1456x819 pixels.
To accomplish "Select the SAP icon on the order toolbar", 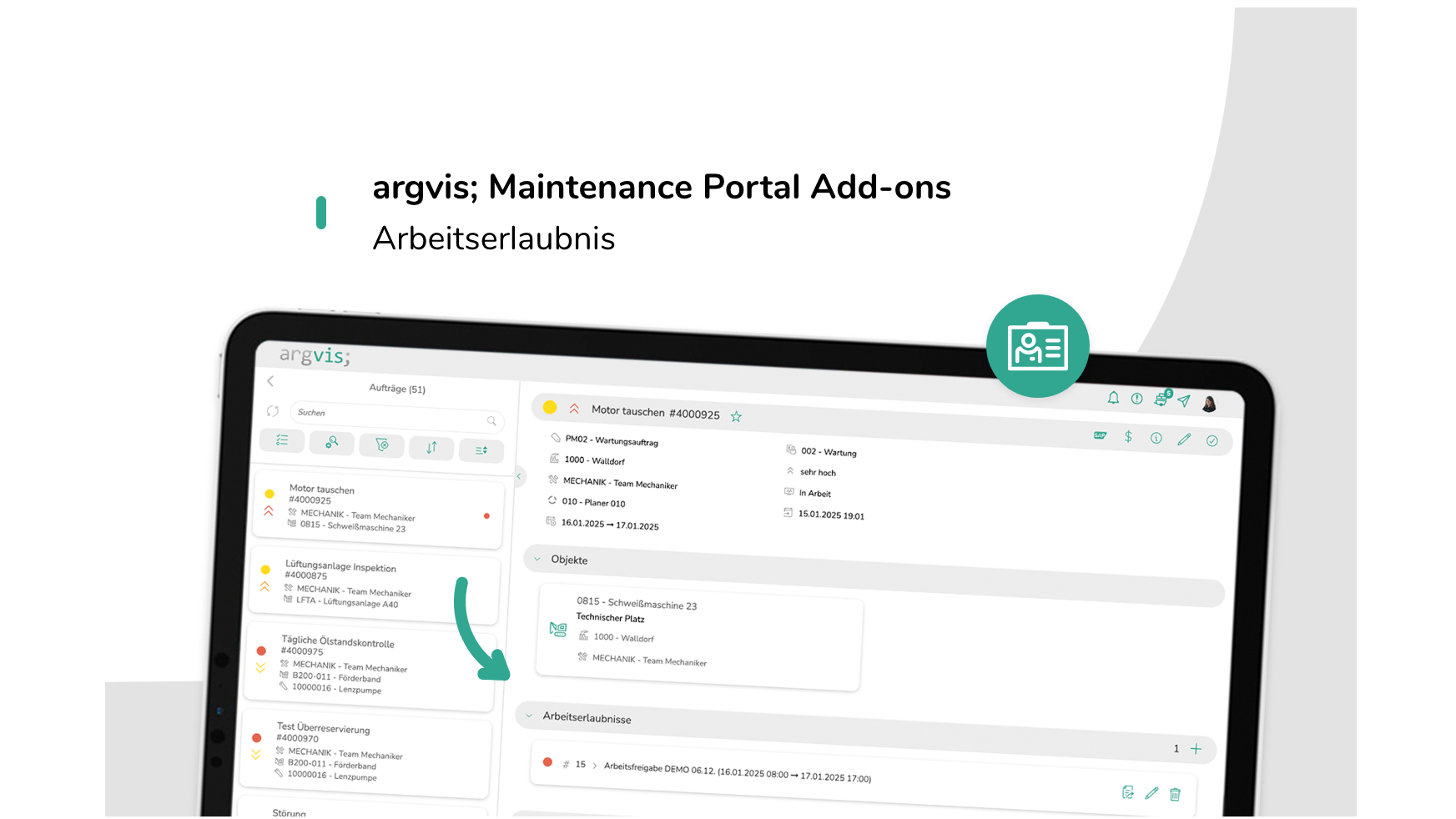I will coord(1100,436).
